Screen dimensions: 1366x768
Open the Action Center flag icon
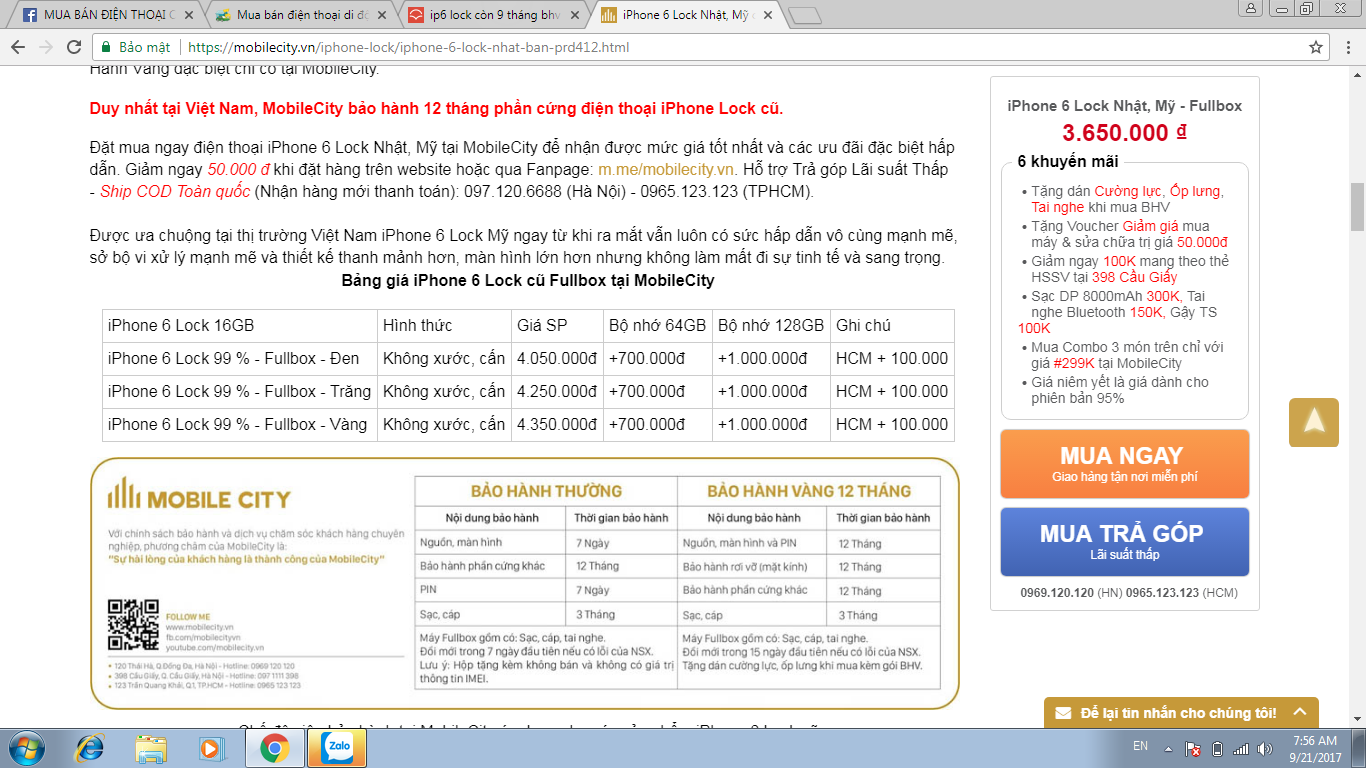[x=1192, y=748]
